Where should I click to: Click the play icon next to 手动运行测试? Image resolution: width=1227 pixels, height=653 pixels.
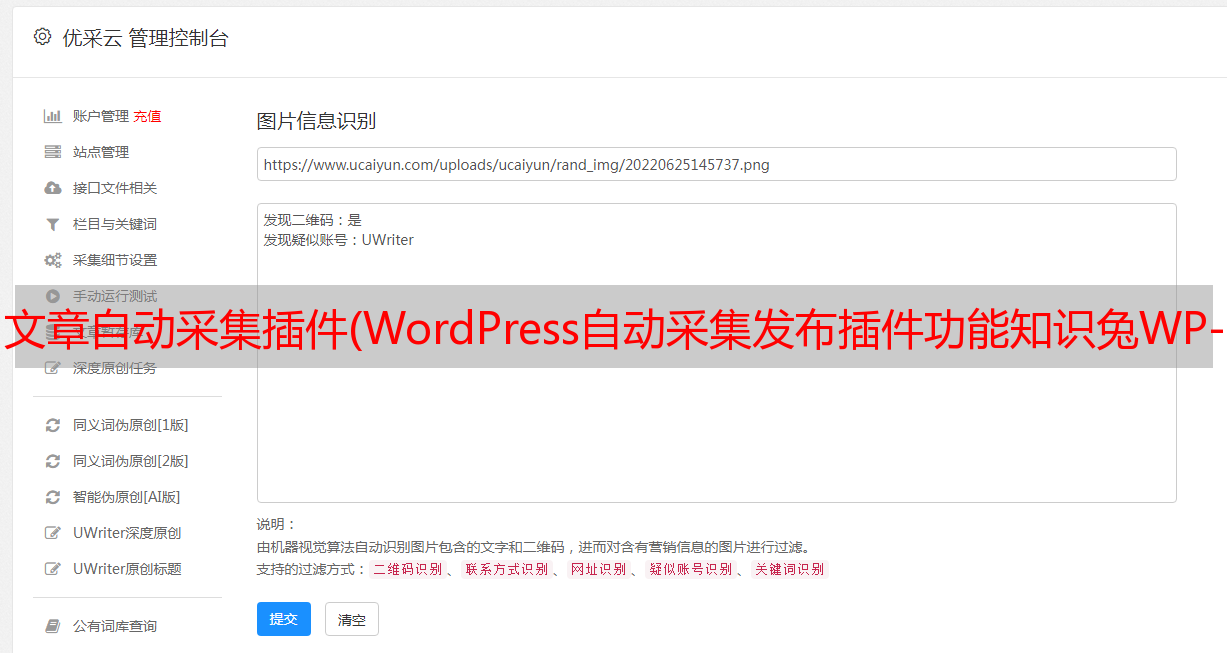pyautogui.click(x=53, y=296)
